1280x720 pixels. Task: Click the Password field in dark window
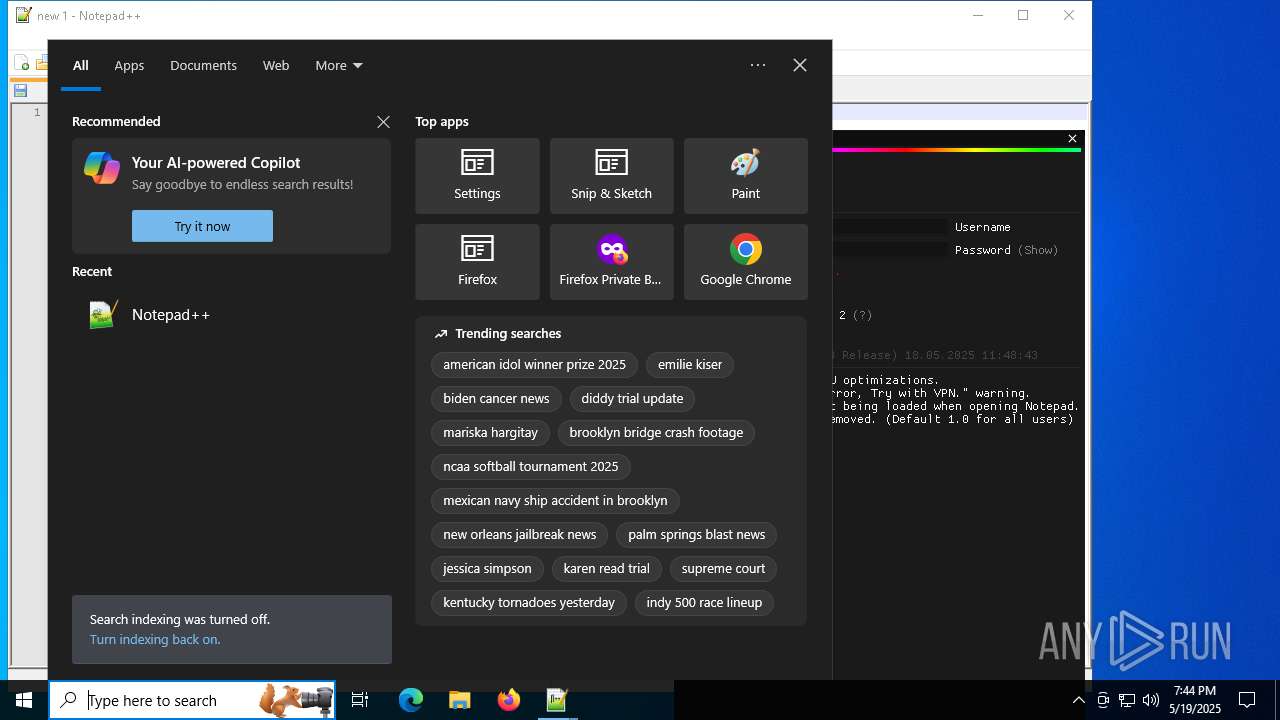pos(890,250)
